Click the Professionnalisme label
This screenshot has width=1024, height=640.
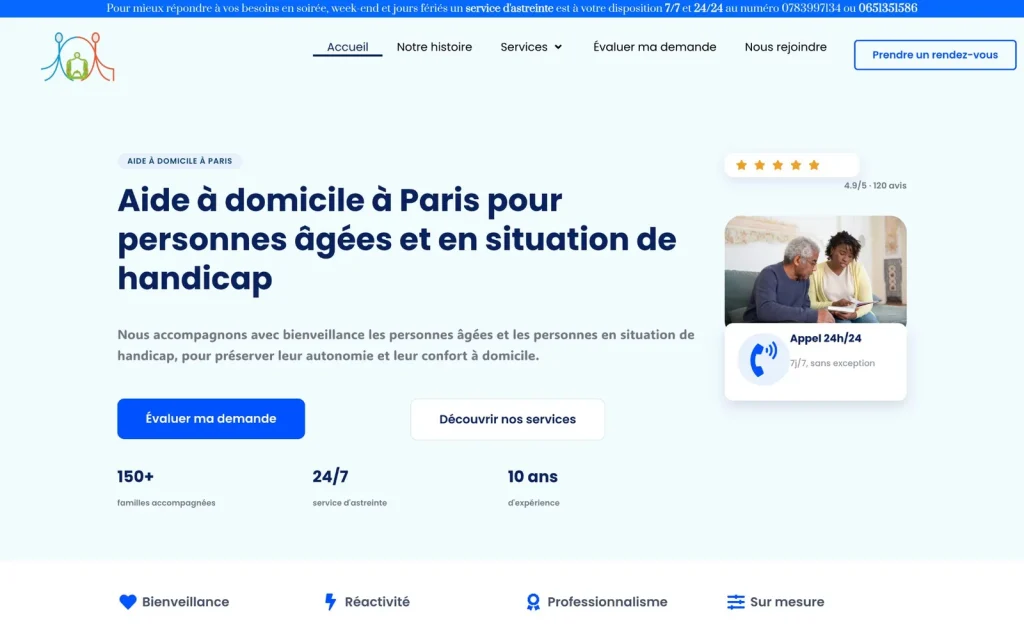607,601
